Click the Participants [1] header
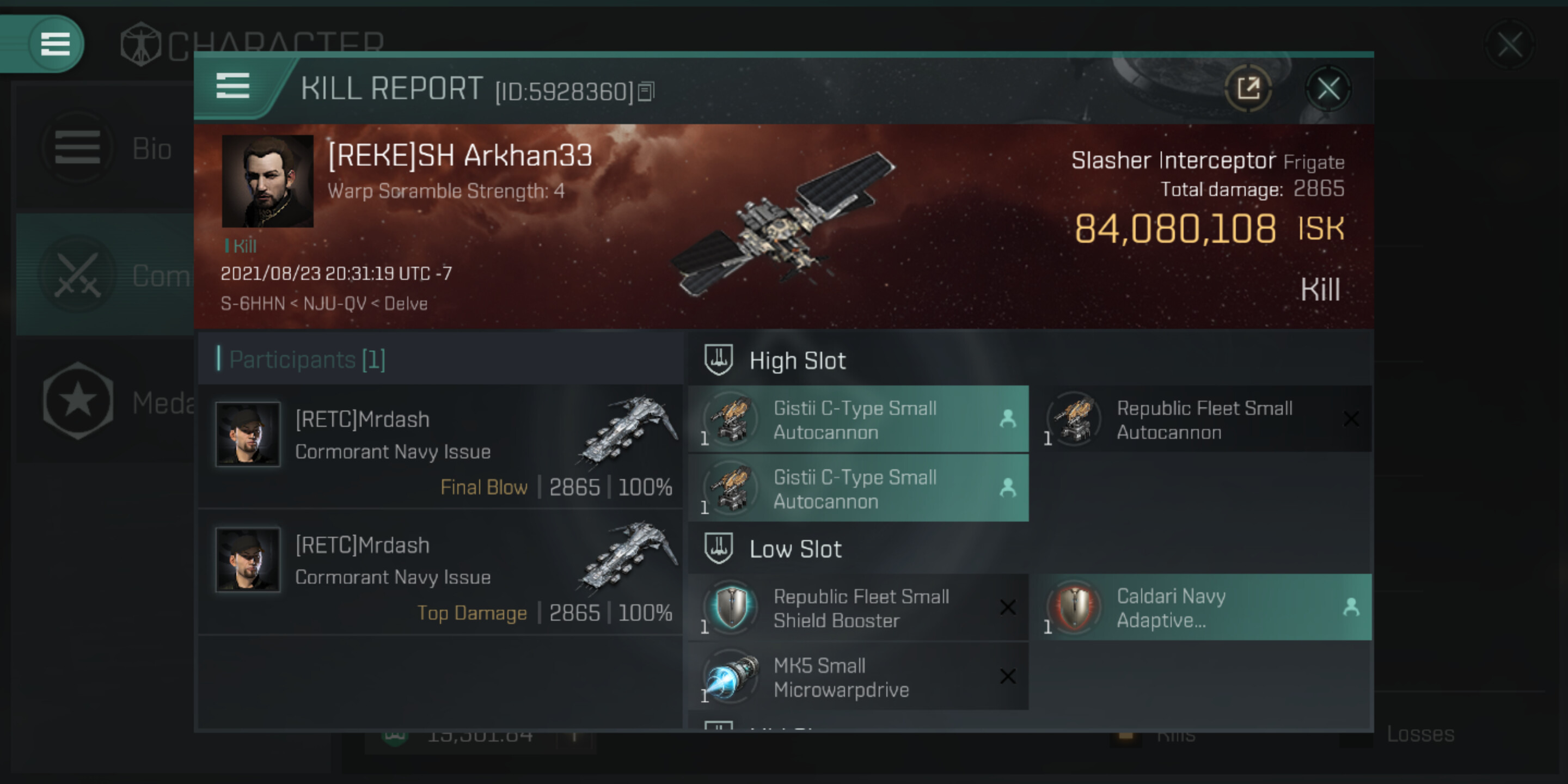The width and height of the screenshot is (1568, 784). tap(307, 360)
